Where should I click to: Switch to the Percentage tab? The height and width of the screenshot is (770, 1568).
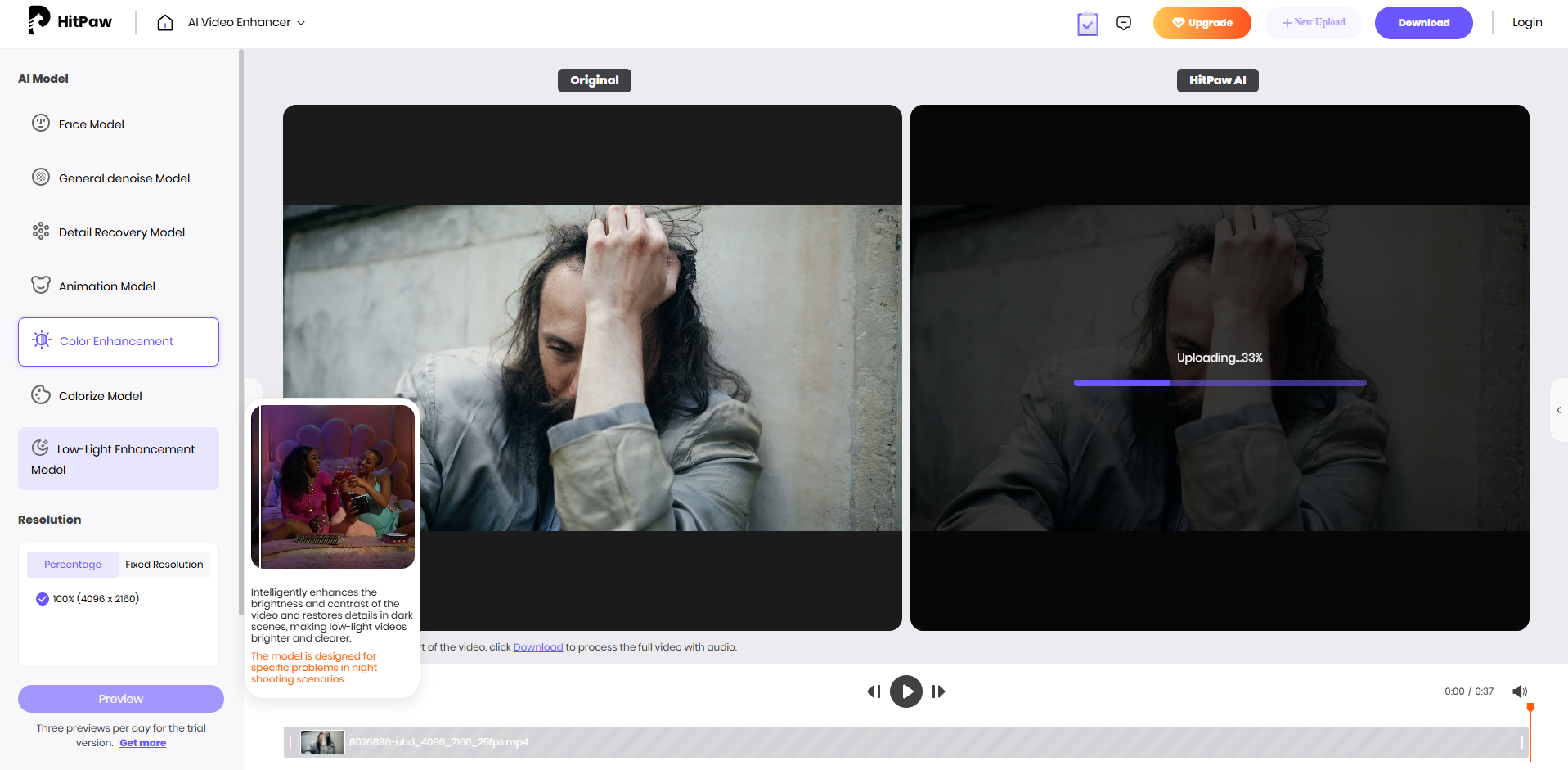pyautogui.click(x=72, y=564)
